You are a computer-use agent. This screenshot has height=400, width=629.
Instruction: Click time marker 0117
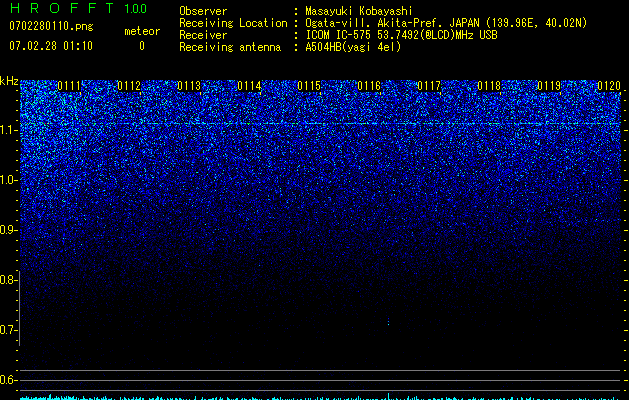tap(429, 86)
